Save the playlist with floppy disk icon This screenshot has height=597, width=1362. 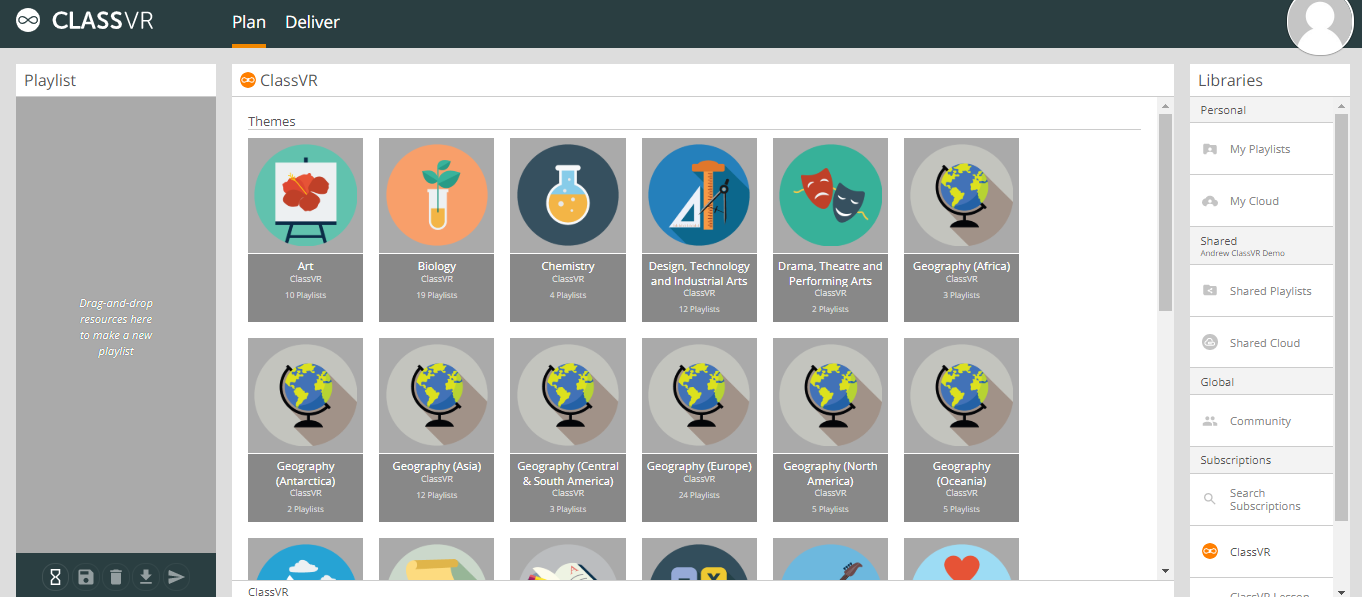point(86,577)
